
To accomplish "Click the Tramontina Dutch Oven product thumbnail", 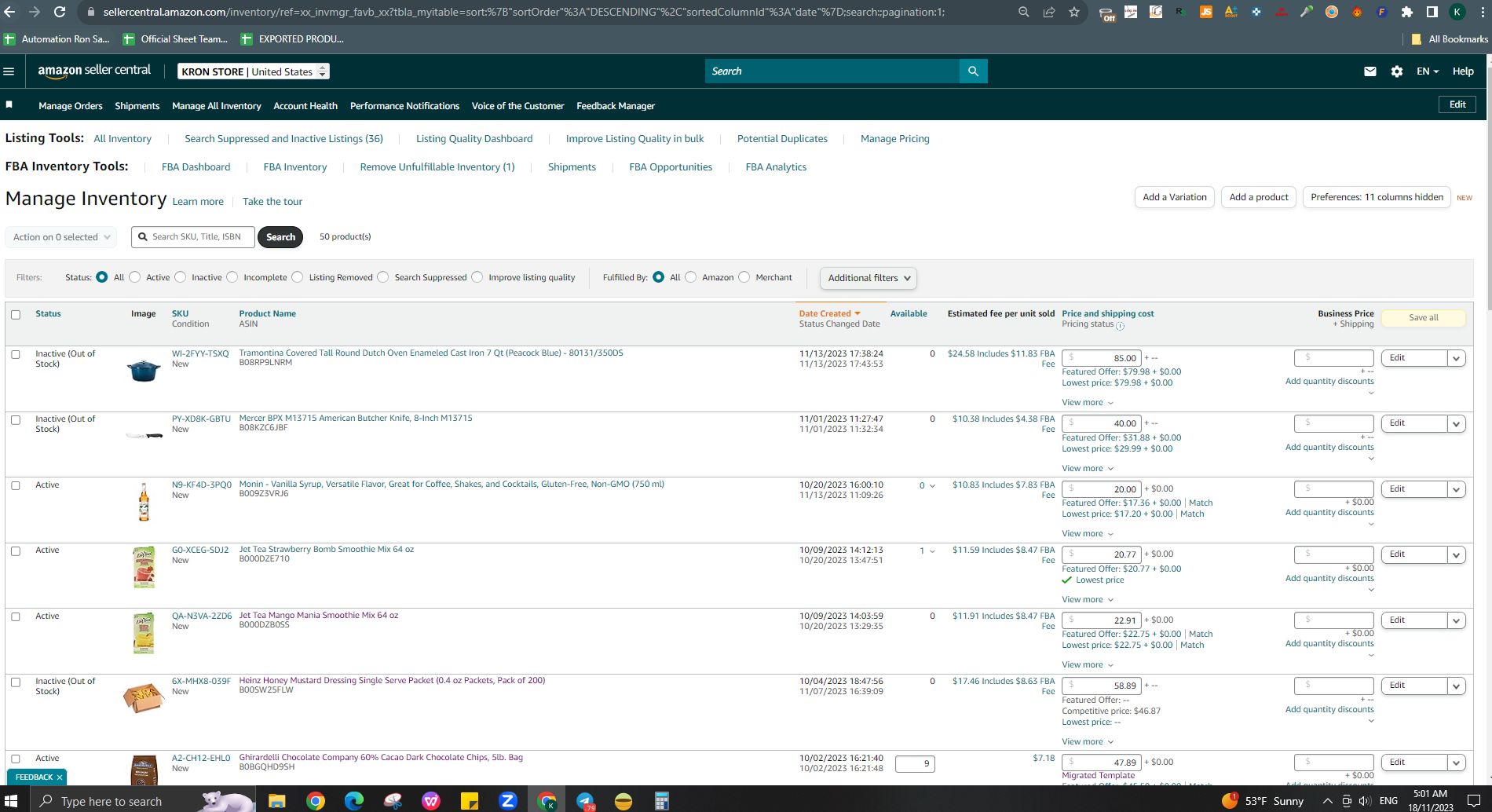I will click(144, 370).
